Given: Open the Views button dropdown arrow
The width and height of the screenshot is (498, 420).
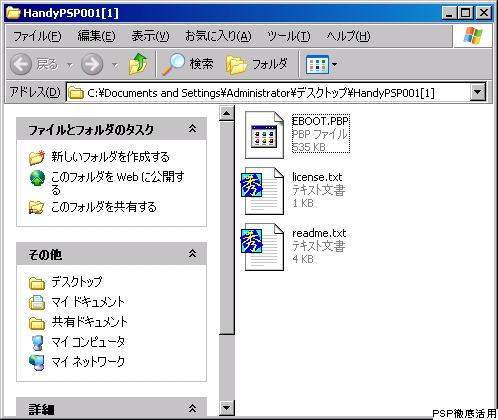Looking at the screenshot, I should pos(334,64).
